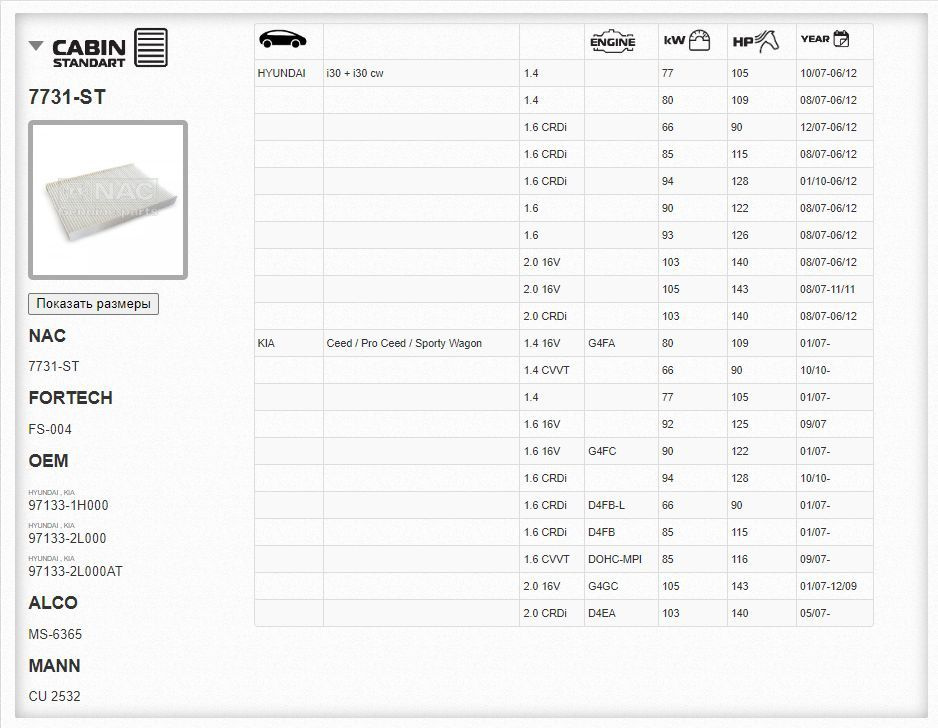Click the kW value 93
938x728 pixels.
click(x=668, y=235)
